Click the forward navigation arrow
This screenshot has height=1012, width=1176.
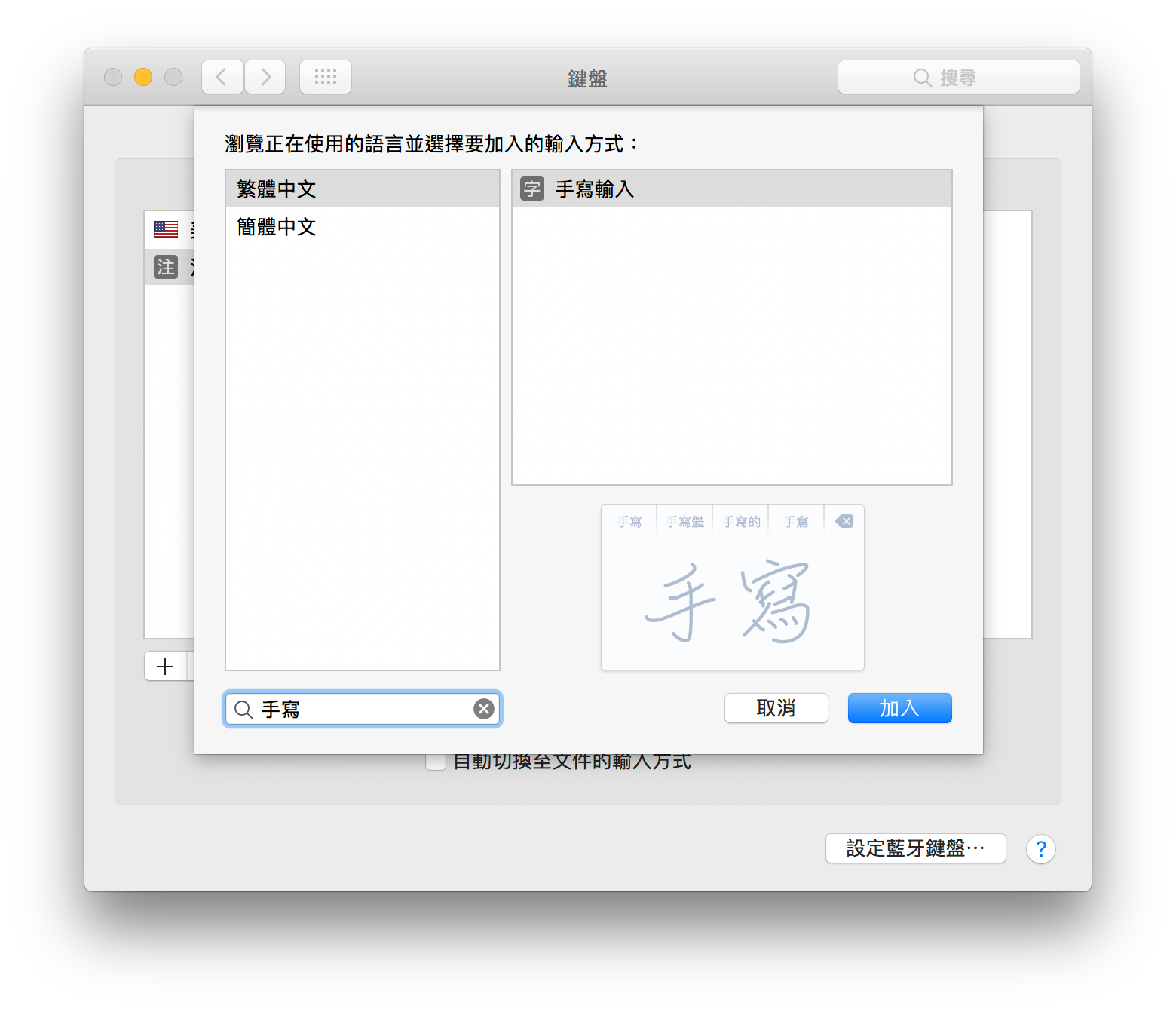tap(265, 77)
